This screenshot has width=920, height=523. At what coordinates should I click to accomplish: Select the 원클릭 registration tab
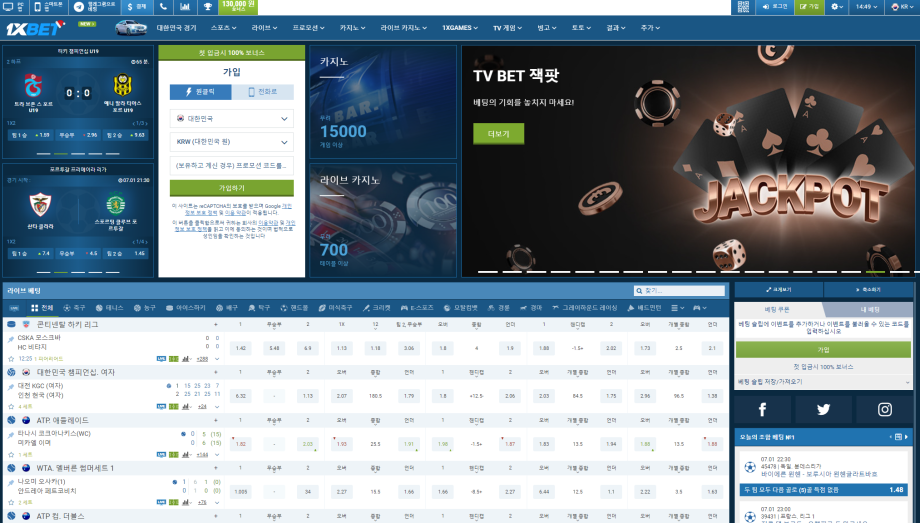(201, 92)
